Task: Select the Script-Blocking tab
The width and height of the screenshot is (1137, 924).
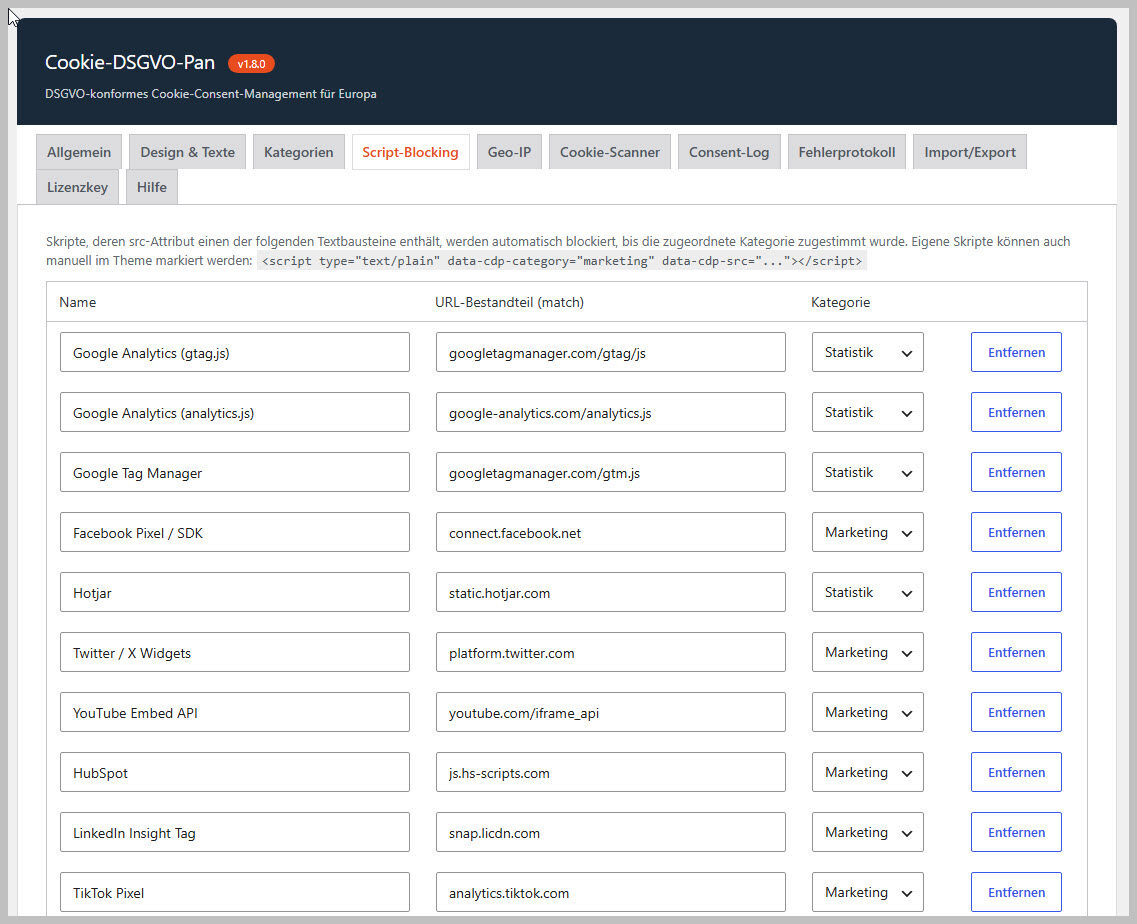Action: pos(410,152)
